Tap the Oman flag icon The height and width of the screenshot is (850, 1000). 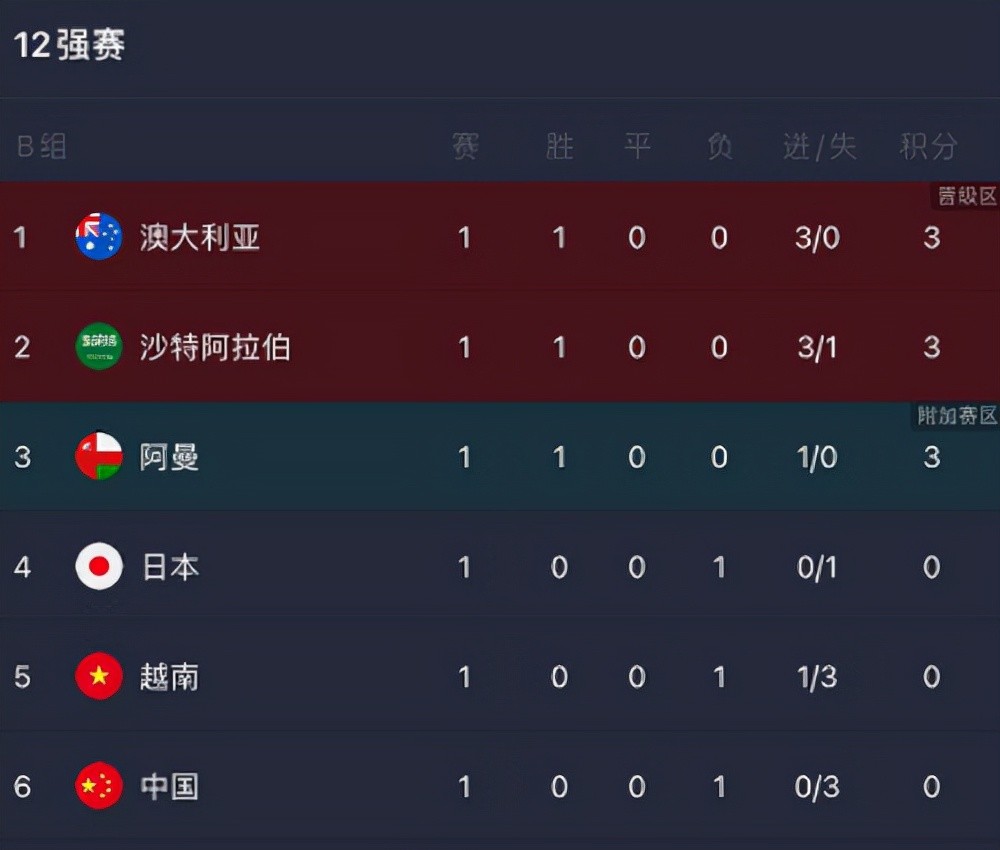(x=99, y=457)
